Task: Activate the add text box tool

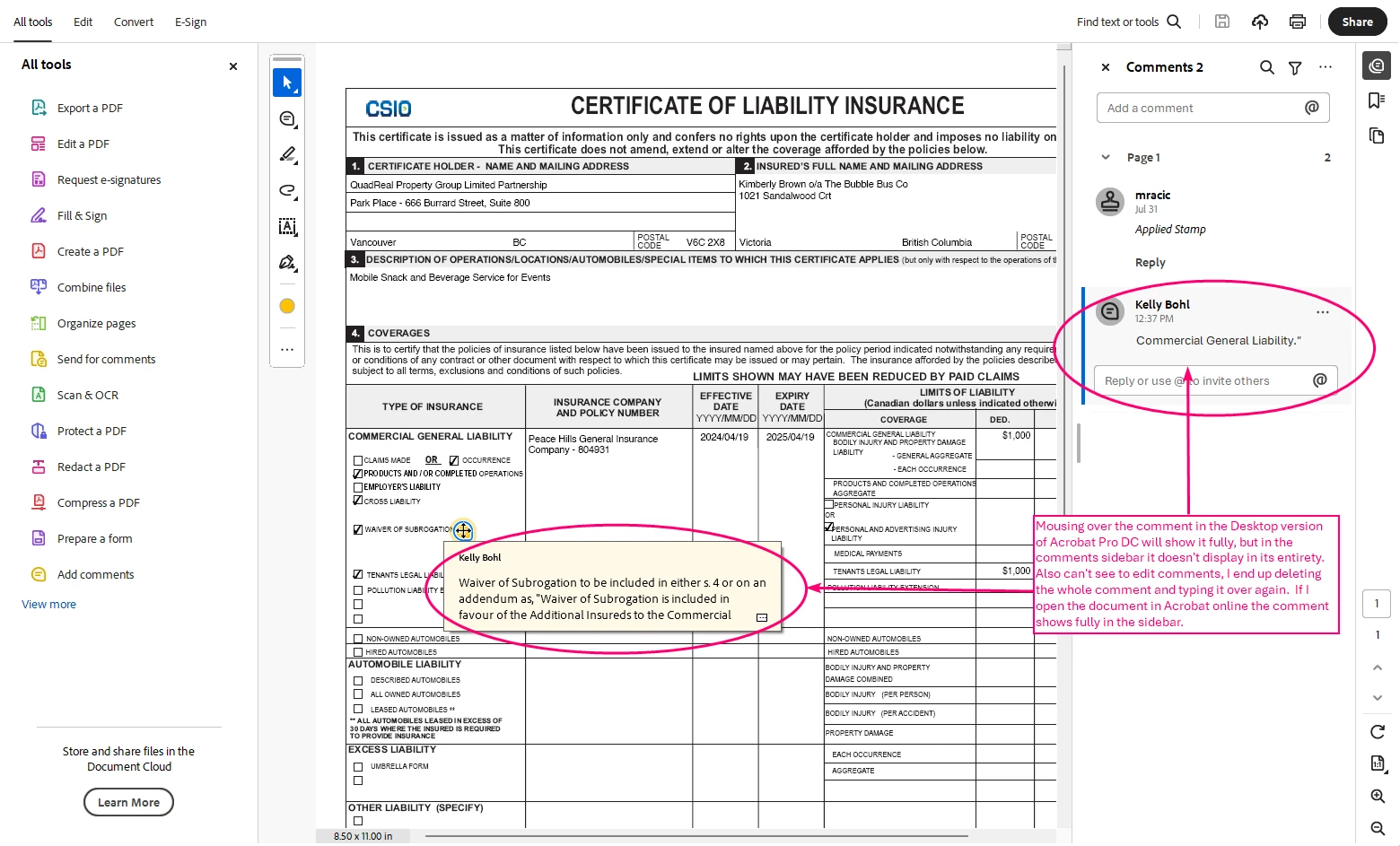Action: click(x=287, y=226)
